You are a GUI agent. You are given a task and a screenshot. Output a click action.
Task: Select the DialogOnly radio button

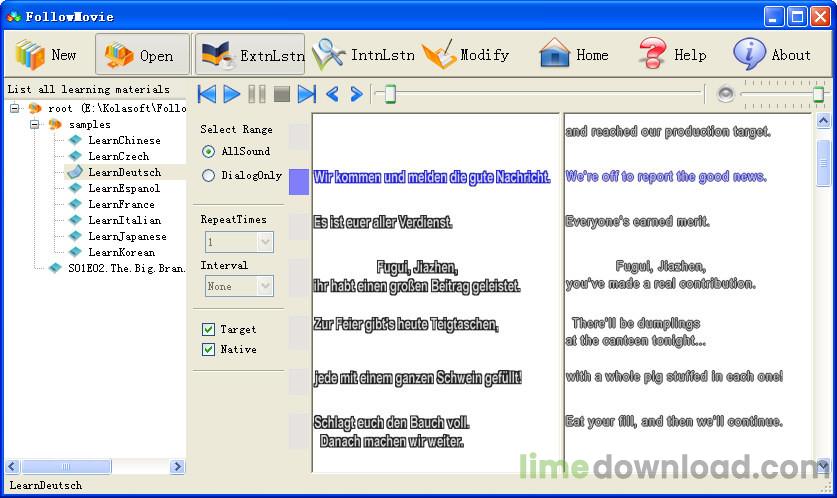[208, 175]
